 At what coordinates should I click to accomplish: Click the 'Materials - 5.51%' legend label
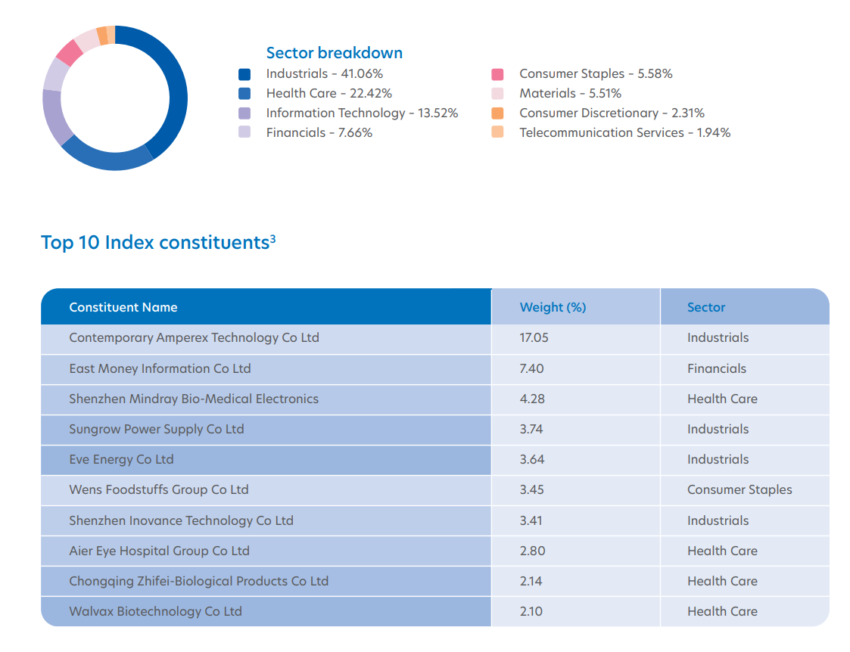[x=570, y=93]
